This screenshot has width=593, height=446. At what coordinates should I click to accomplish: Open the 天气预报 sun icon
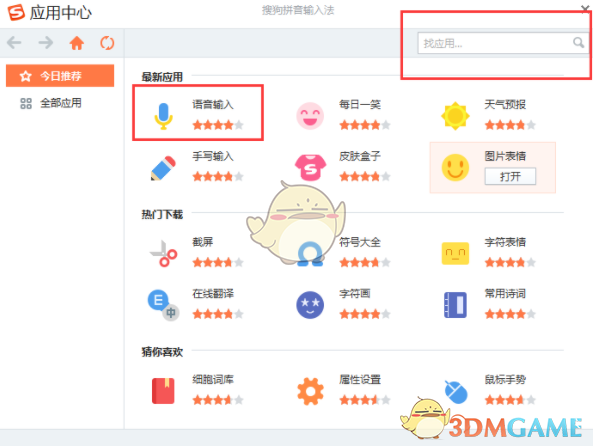click(455, 116)
